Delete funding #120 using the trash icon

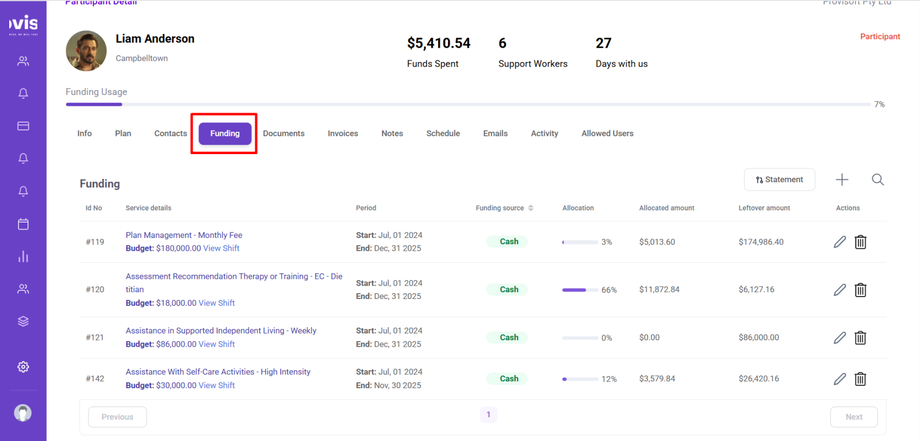pos(860,290)
